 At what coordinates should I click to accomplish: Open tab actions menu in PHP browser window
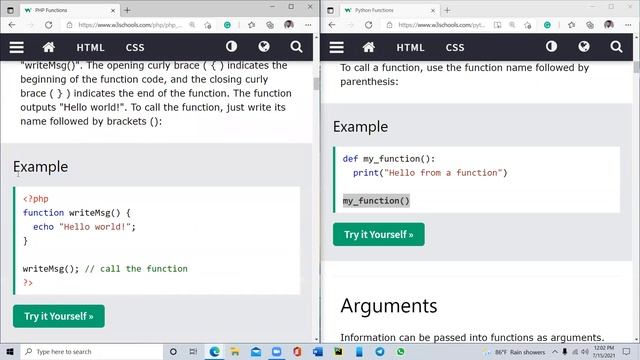coord(11,10)
